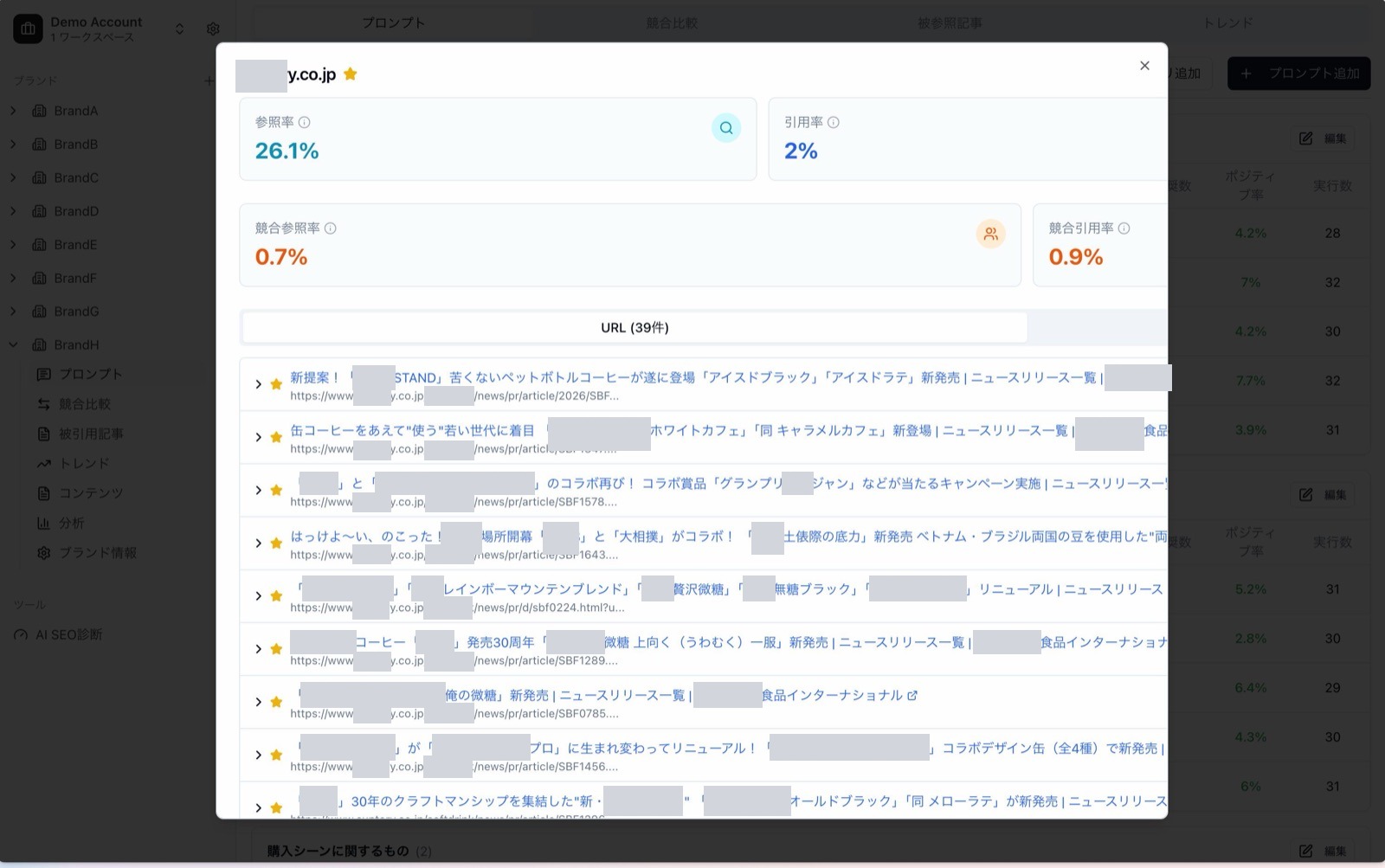Open the はっけよ〜い 大相撲コラボ link

click(x=729, y=537)
